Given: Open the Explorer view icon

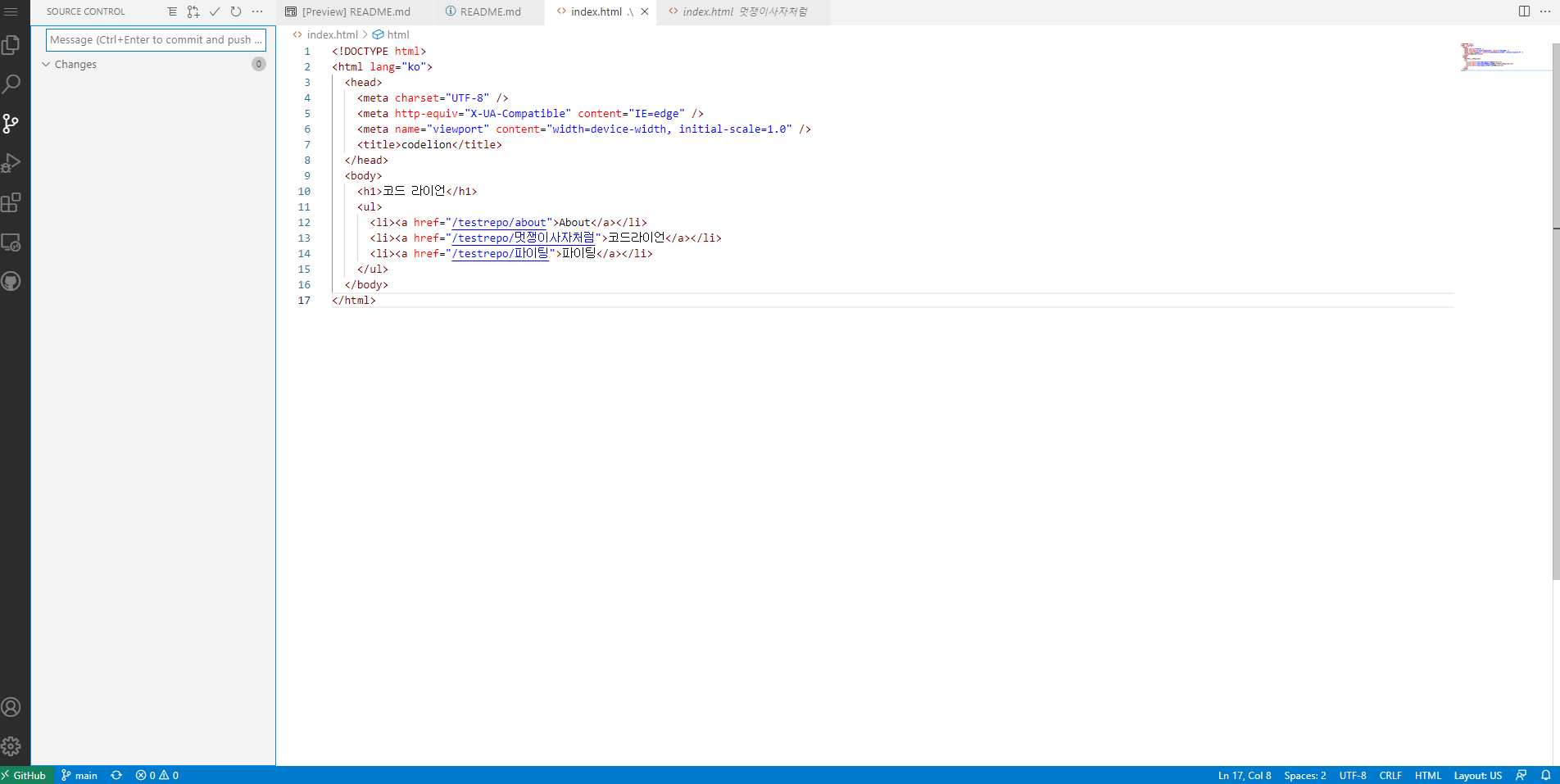Looking at the screenshot, I should click(11, 44).
